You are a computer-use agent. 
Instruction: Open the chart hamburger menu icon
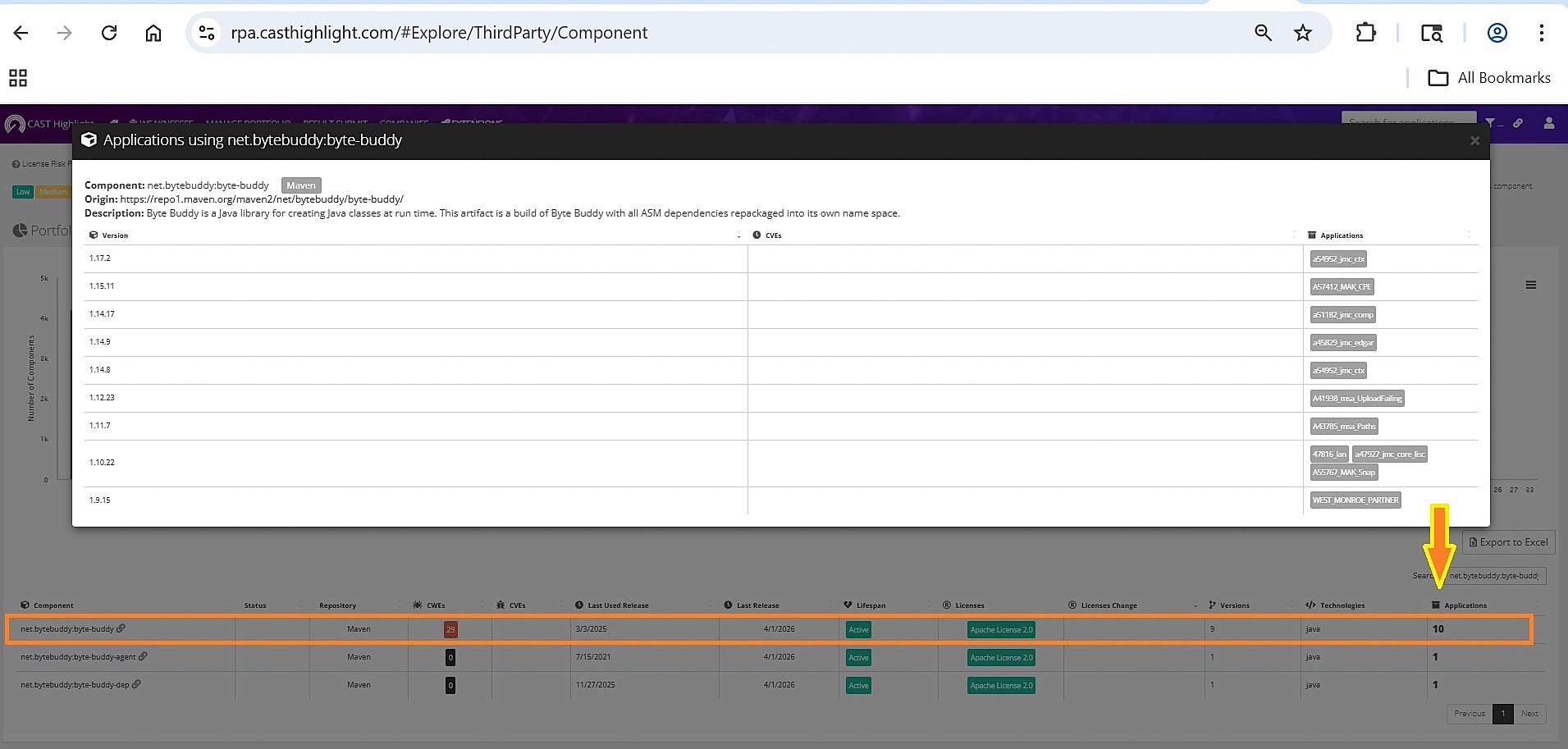(x=1531, y=285)
